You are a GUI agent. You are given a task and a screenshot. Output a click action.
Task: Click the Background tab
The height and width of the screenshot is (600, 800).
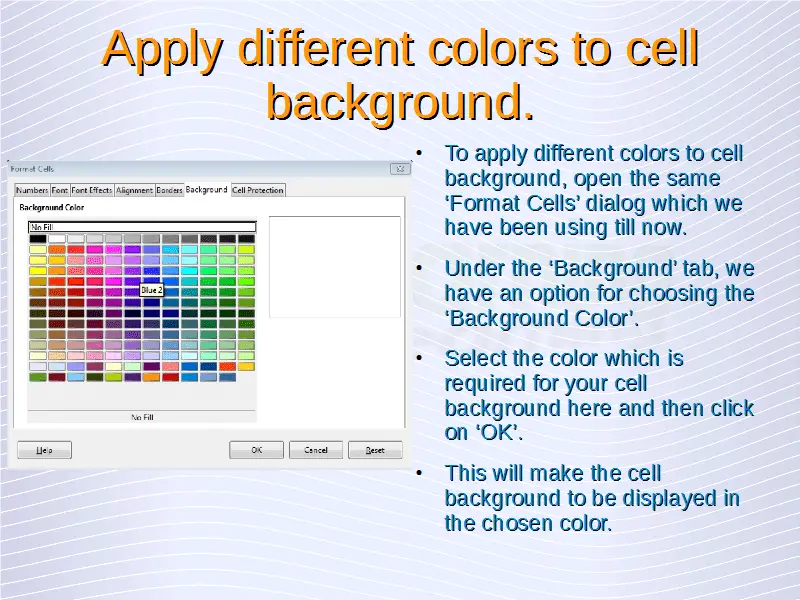(206, 189)
